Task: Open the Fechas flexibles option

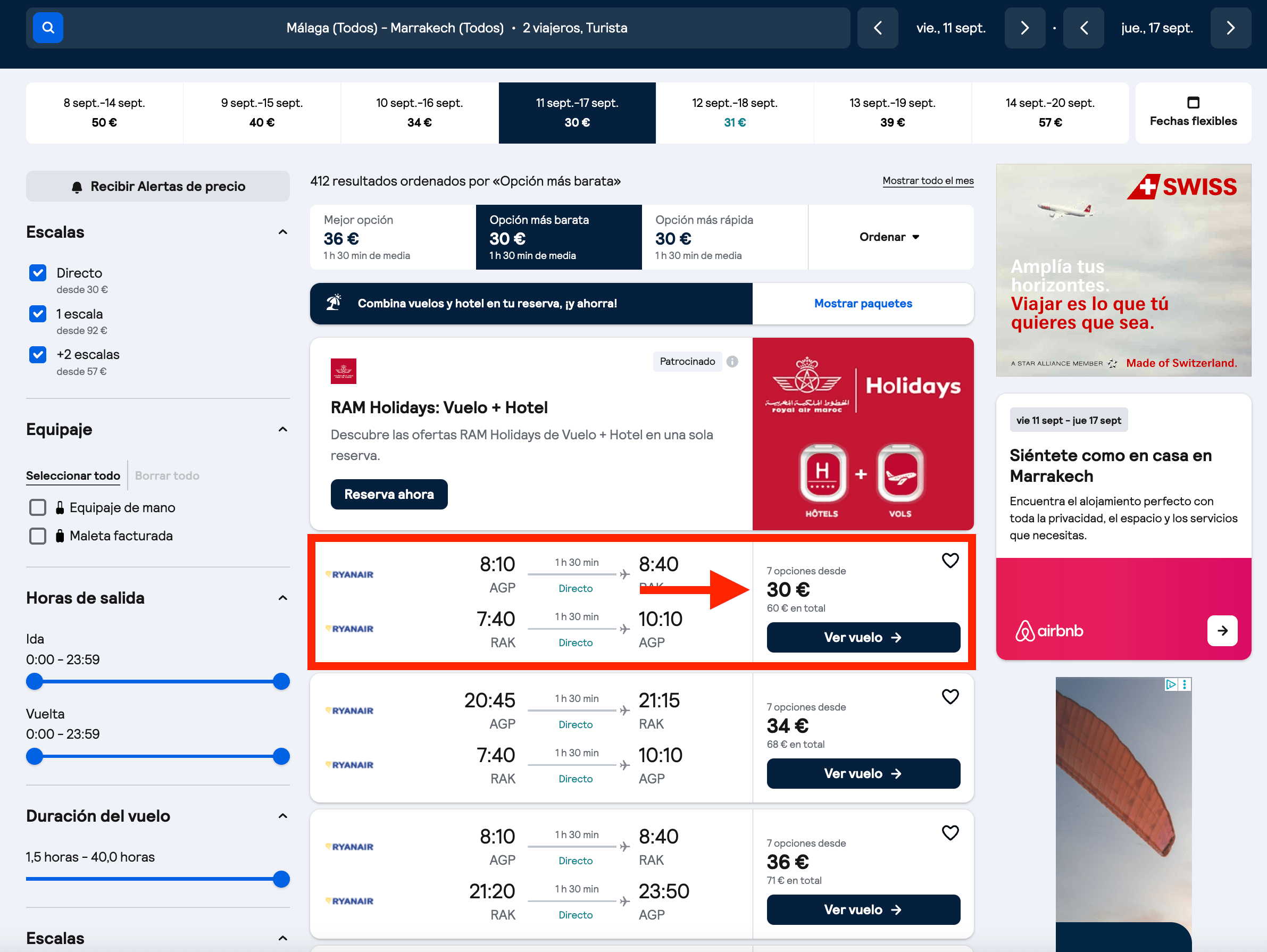Action: pos(1193,113)
